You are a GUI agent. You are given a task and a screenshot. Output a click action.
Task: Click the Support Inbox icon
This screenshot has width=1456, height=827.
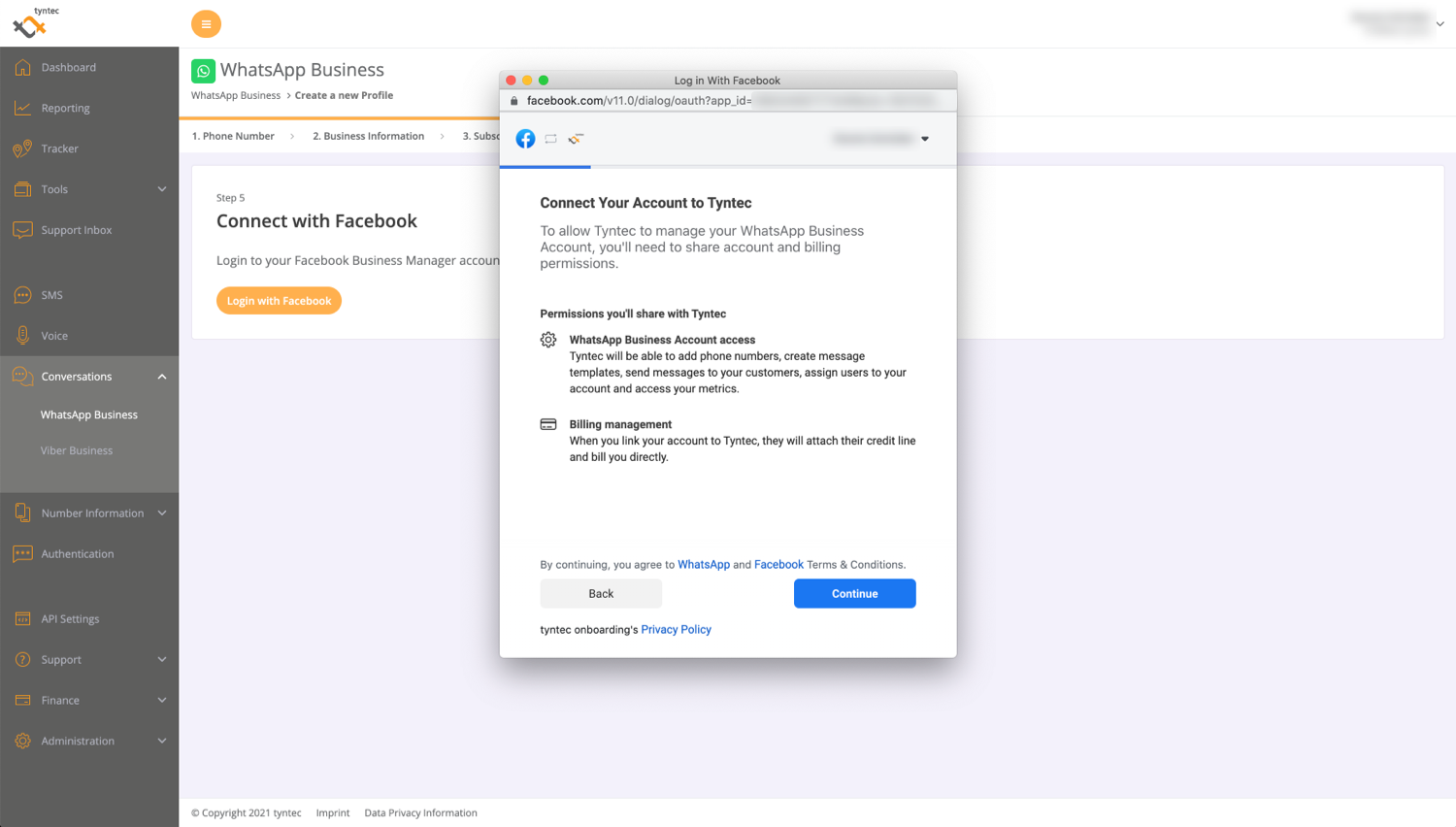22,230
